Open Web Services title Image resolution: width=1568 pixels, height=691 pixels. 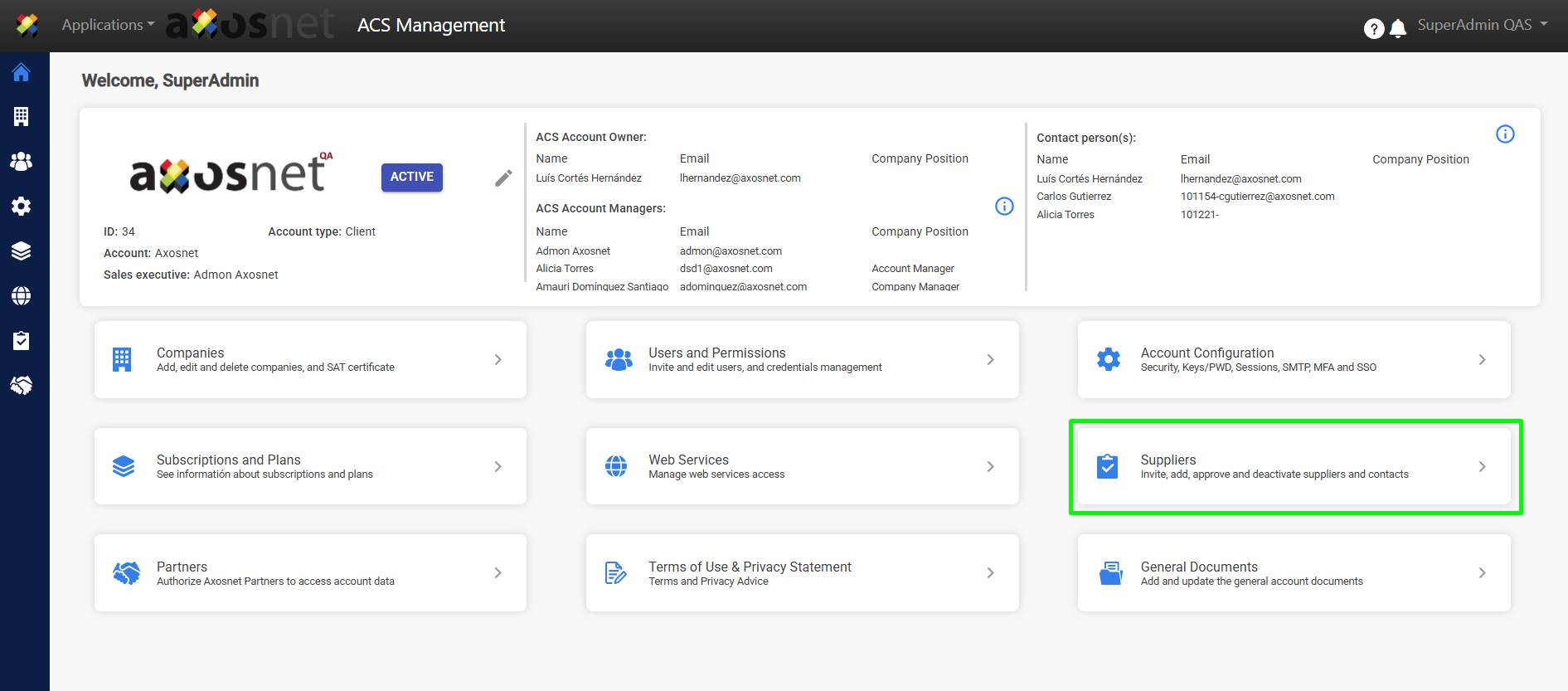tap(688, 460)
